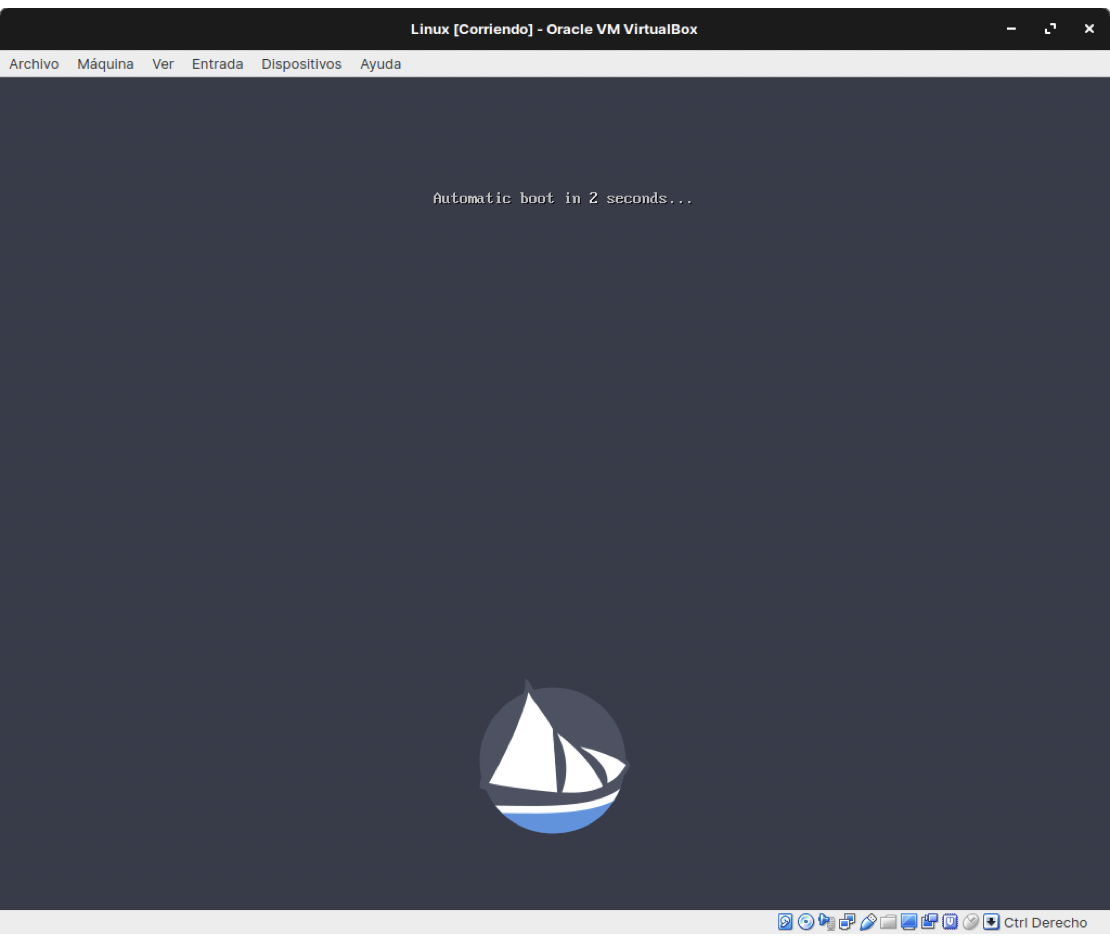Open the Ayuda menu
The image size is (1110, 950).
coord(380,64)
